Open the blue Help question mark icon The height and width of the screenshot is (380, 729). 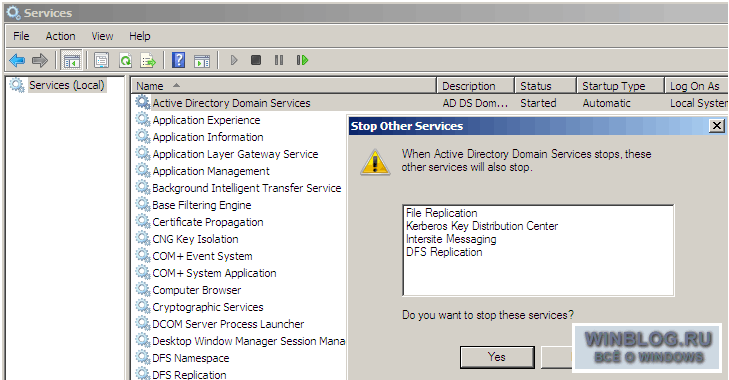(179, 60)
